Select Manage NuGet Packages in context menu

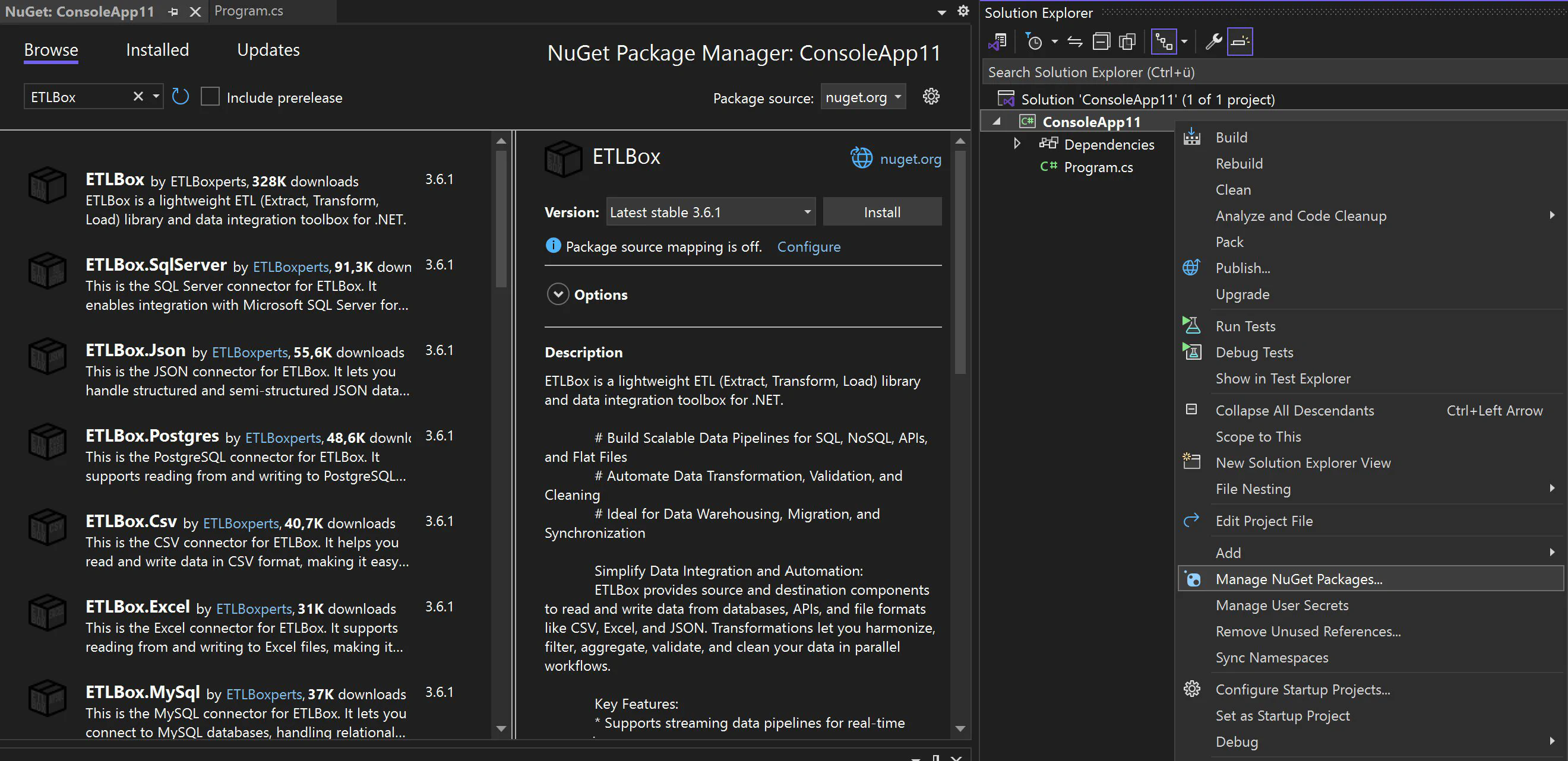(x=1298, y=579)
